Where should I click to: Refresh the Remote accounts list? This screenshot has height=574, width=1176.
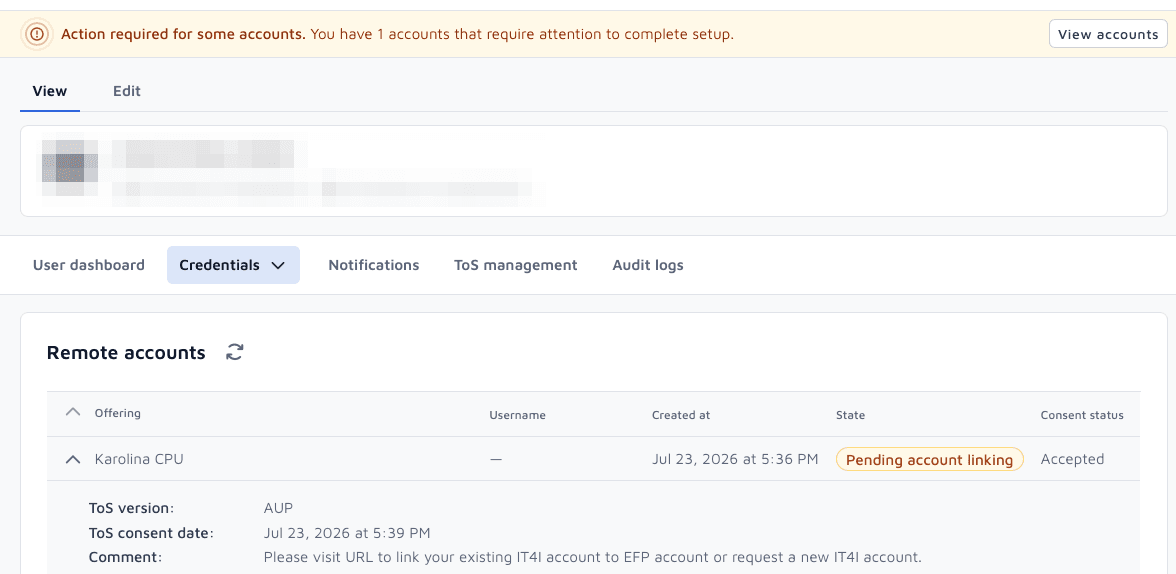235,352
